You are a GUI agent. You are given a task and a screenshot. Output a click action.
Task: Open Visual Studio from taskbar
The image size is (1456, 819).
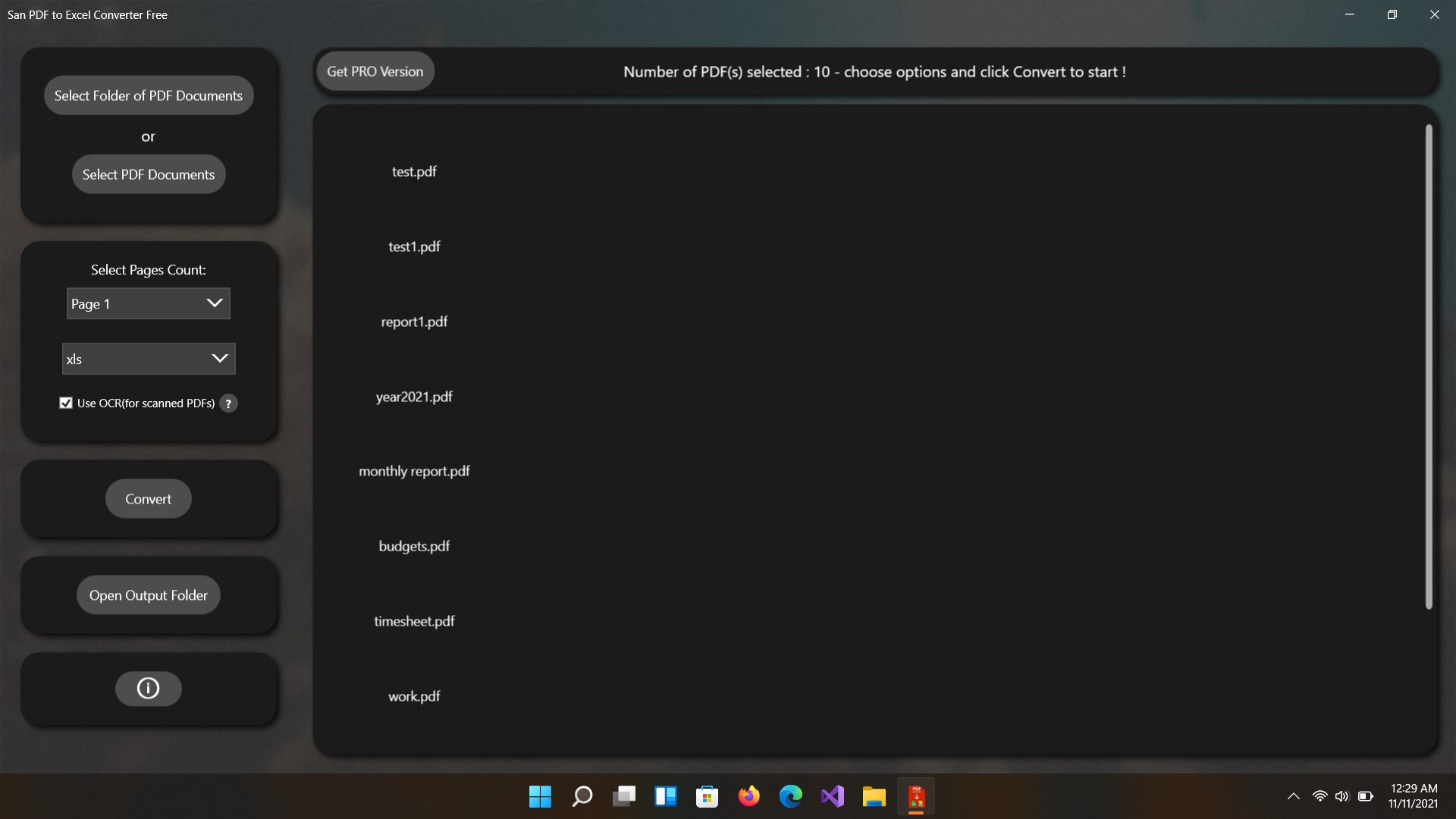tap(832, 796)
